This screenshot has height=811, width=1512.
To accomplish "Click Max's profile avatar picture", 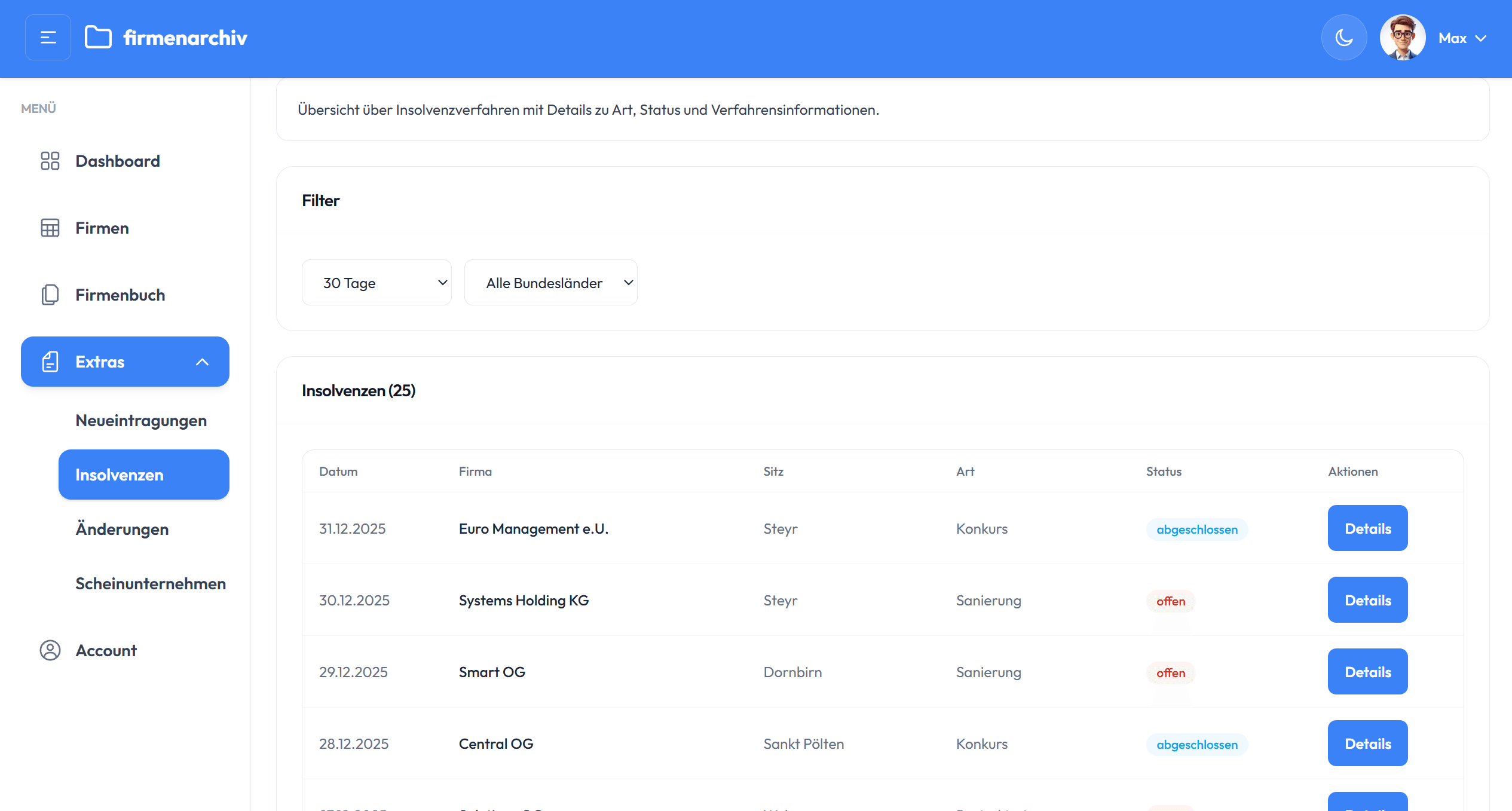I will click(1402, 38).
